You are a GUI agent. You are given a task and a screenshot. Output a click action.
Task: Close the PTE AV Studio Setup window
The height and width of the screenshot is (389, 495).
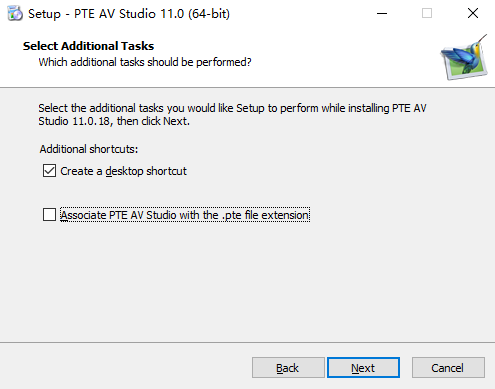click(473, 14)
